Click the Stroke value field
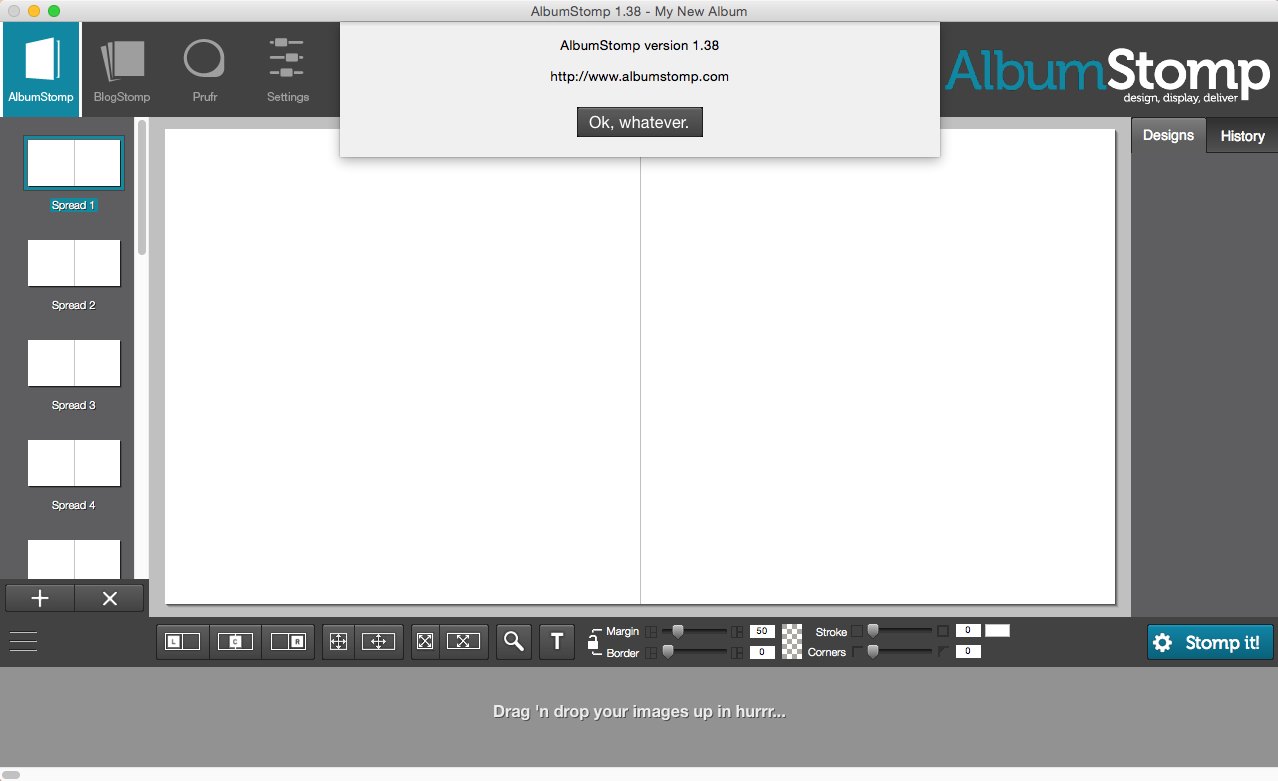This screenshot has height=781, width=1278. click(968, 631)
